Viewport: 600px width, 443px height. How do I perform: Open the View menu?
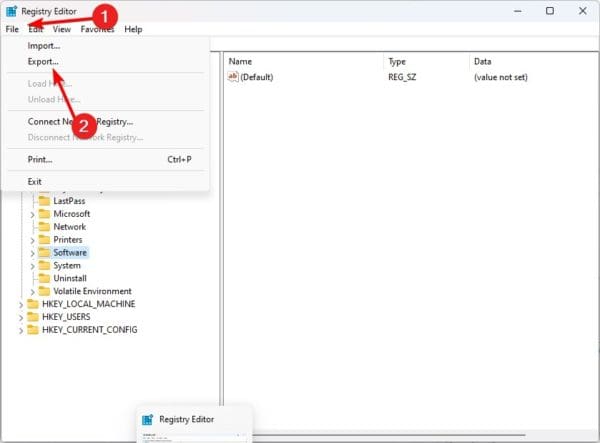click(x=62, y=29)
